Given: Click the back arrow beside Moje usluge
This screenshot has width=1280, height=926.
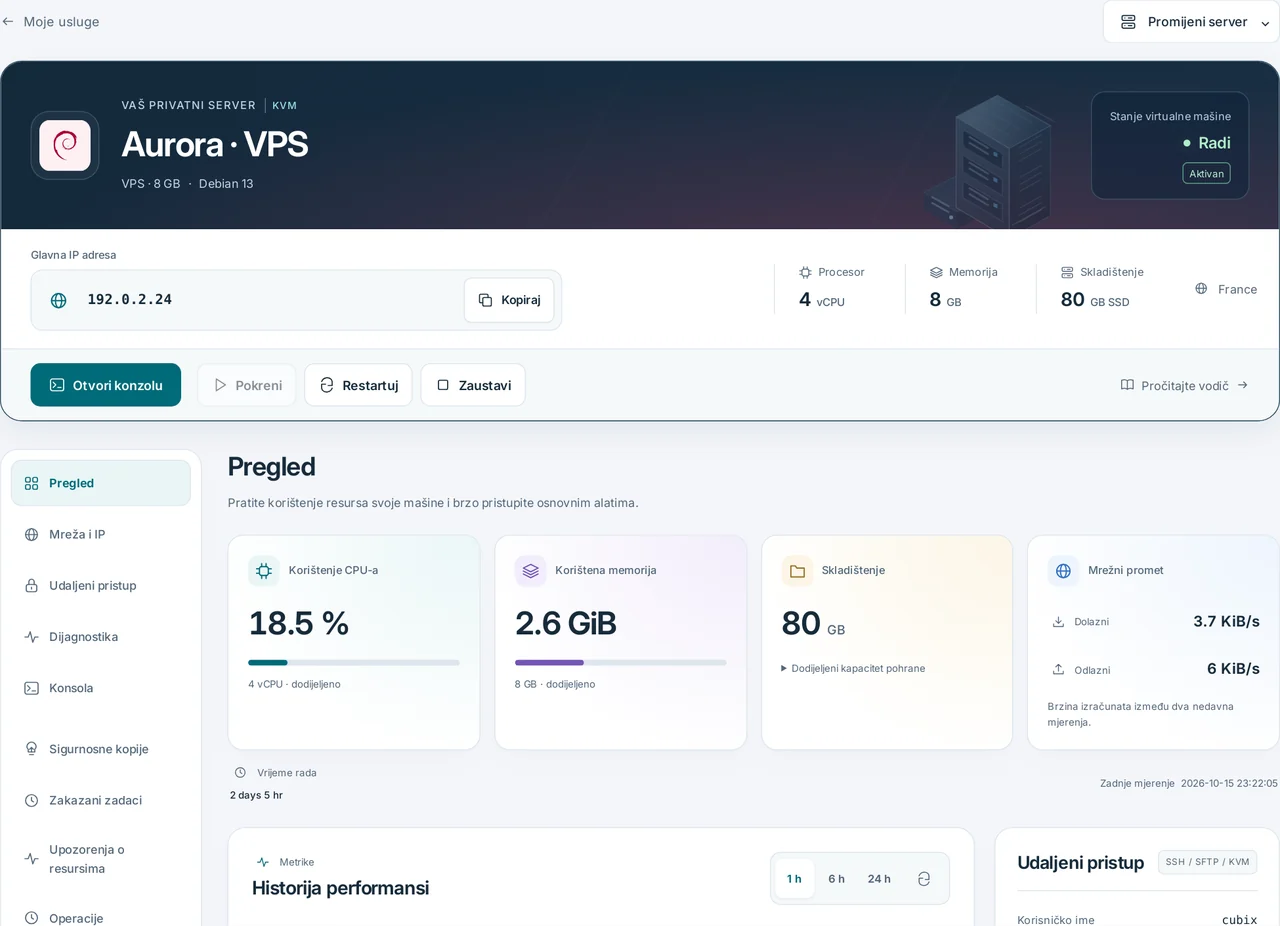Looking at the screenshot, I should click(x=8, y=21).
